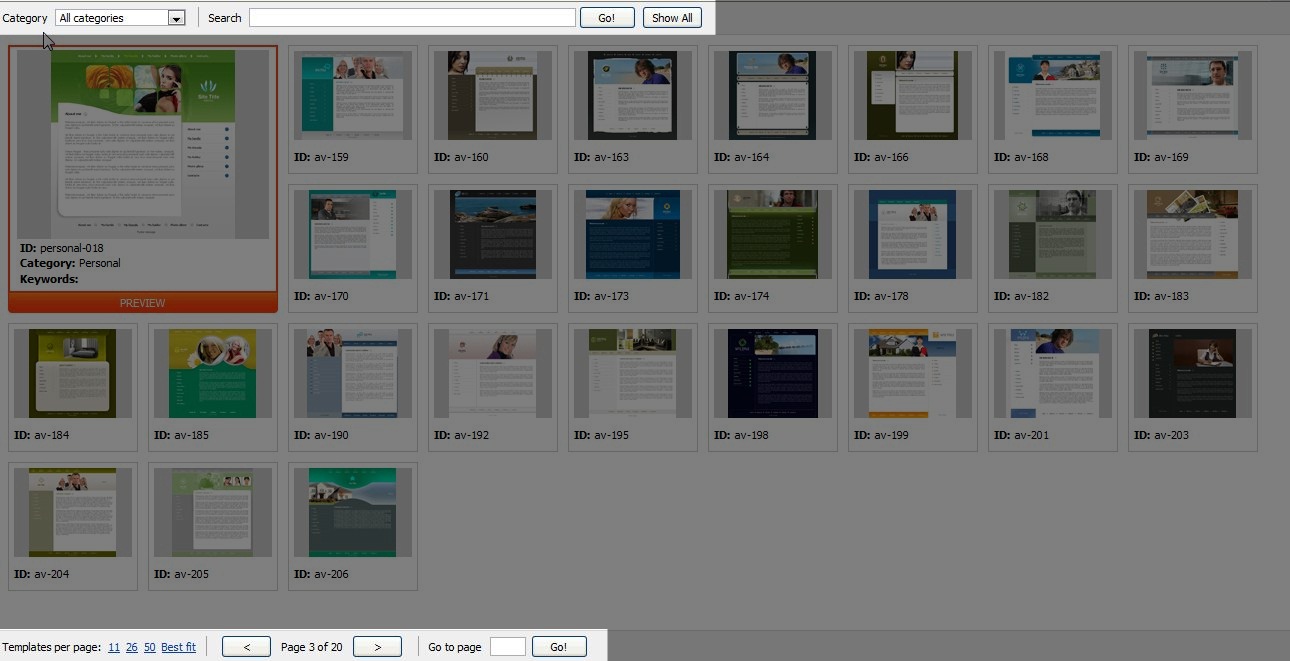Select template thumbnail av-185
1290x661 pixels.
click(x=212, y=373)
